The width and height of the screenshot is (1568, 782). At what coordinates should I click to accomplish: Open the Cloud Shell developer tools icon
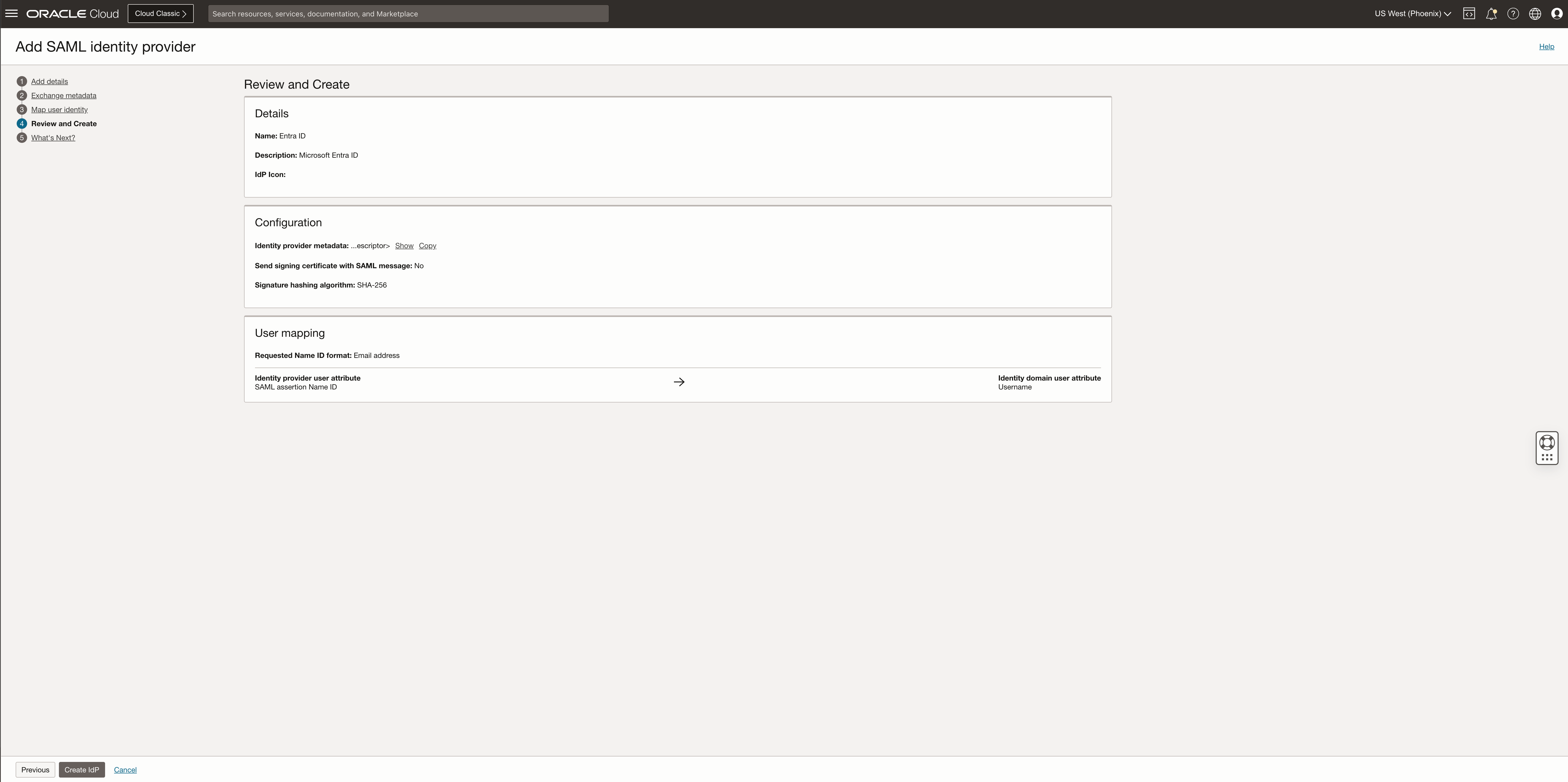click(x=1469, y=13)
